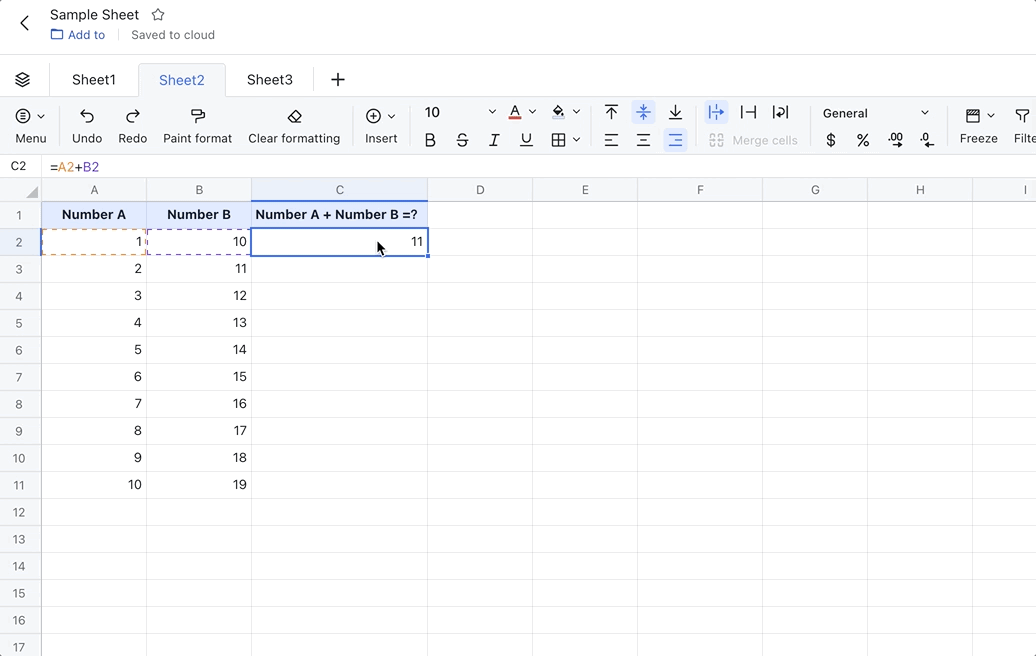Image resolution: width=1036 pixels, height=656 pixels.
Task: Toggle right horizontal alignment
Action: [675, 140]
